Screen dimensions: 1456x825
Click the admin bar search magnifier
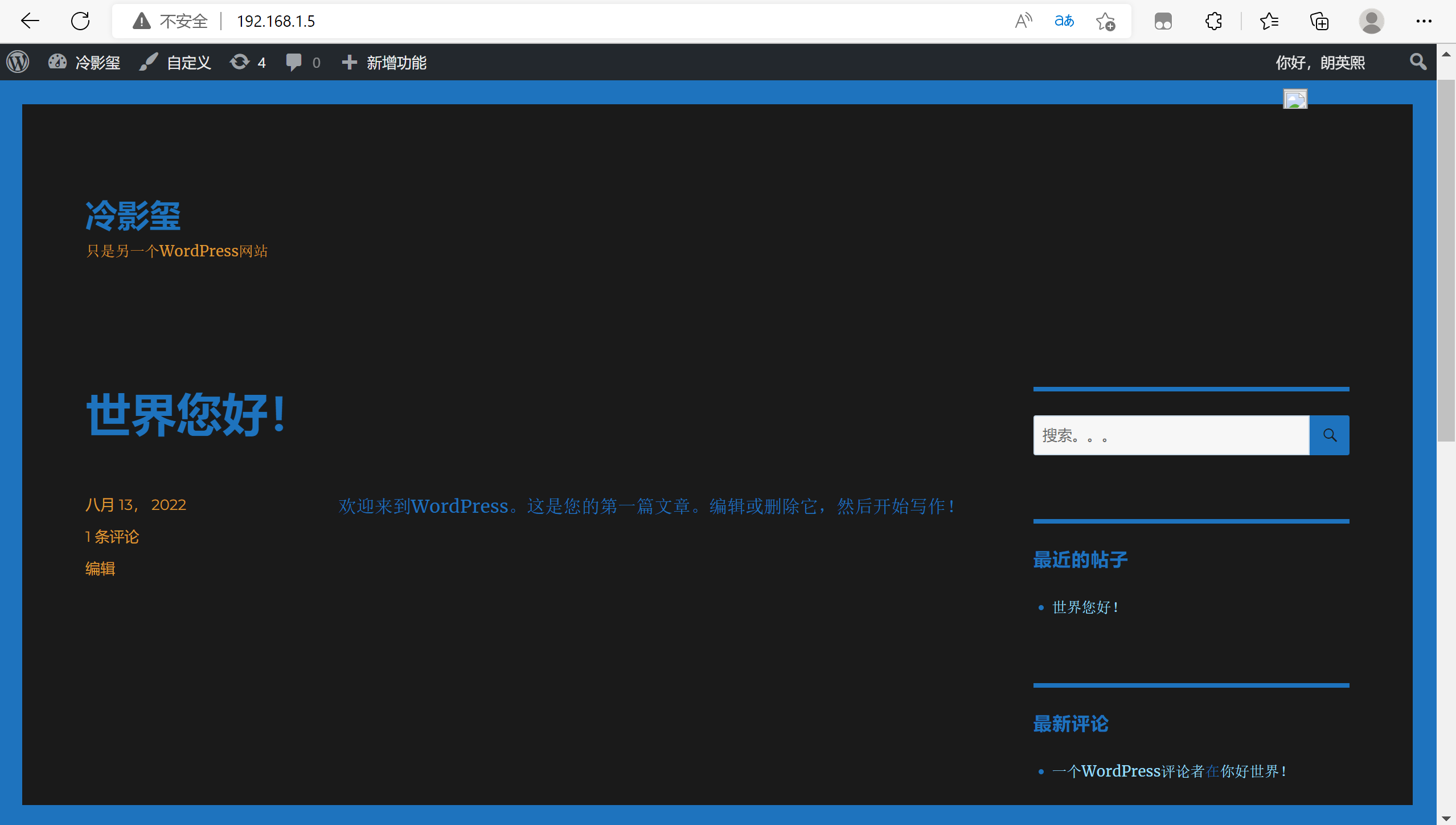(1418, 62)
